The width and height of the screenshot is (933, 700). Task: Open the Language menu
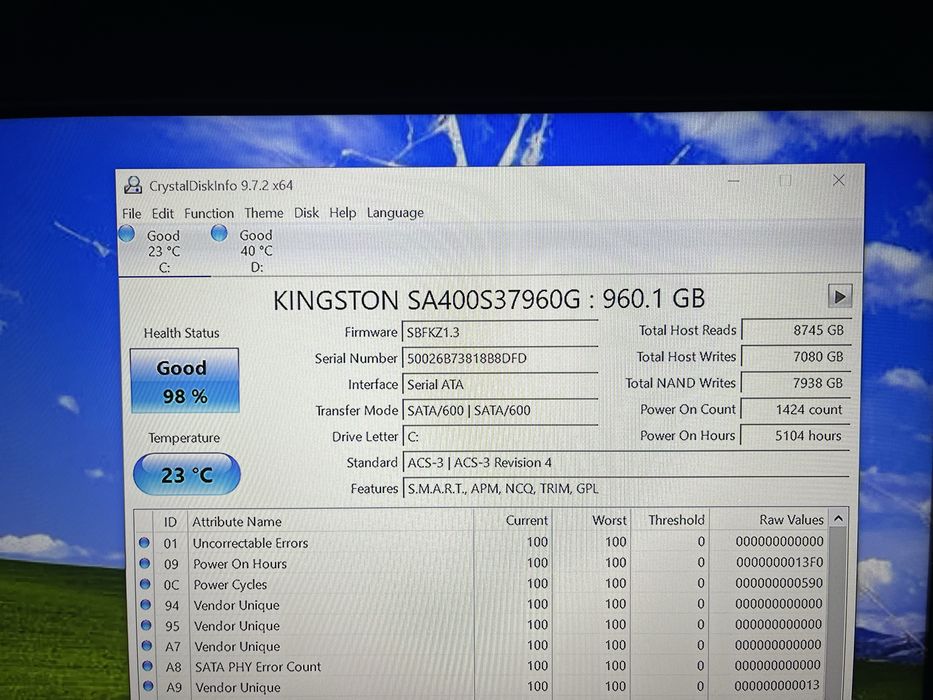395,212
